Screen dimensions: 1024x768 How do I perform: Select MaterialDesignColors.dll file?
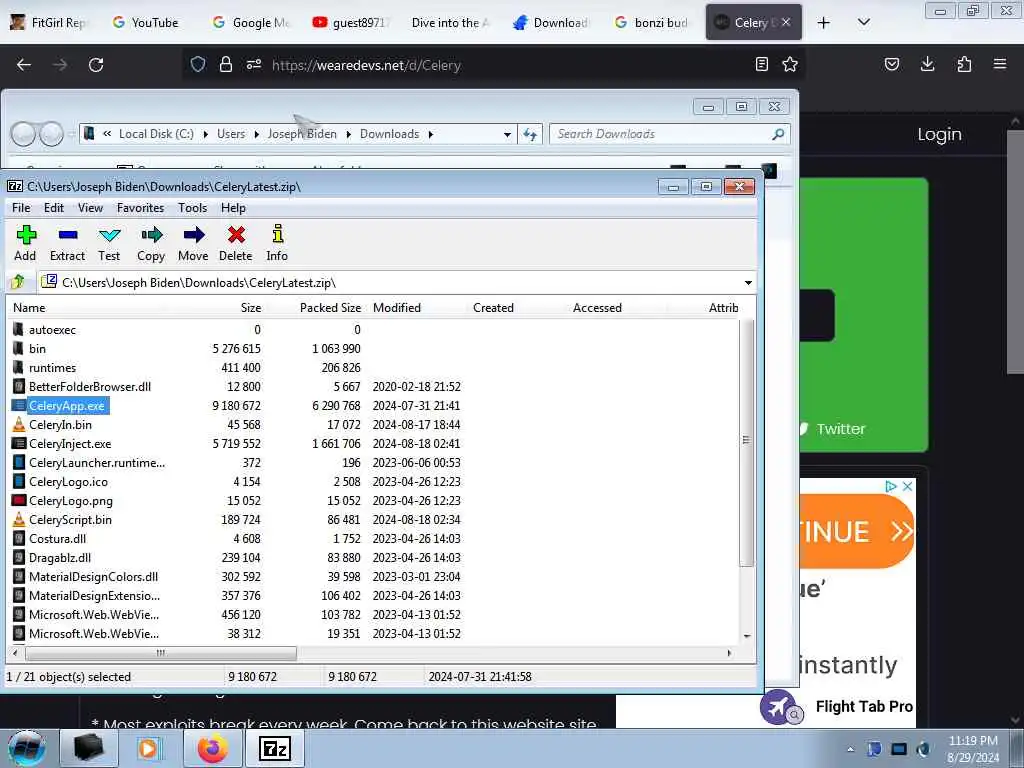pos(93,577)
